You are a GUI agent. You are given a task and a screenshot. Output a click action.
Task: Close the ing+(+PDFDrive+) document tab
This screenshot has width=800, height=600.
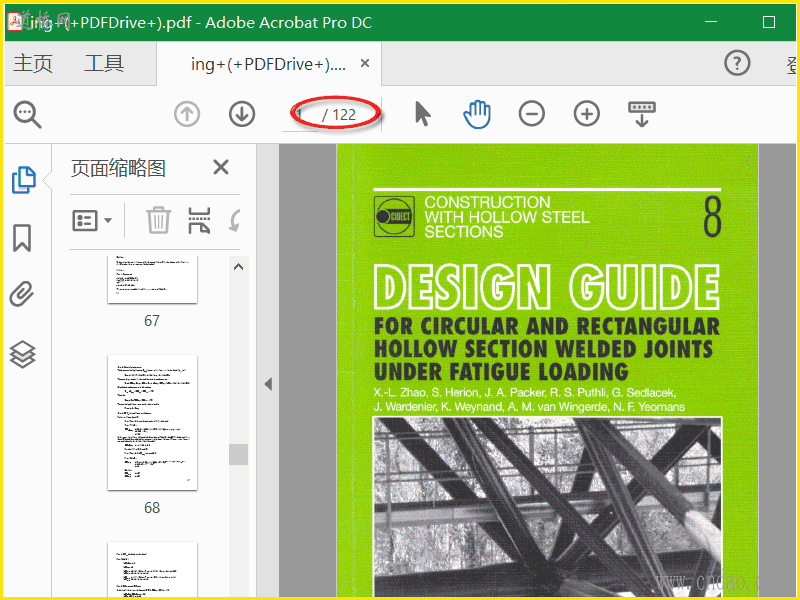pyautogui.click(x=365, y=63)
